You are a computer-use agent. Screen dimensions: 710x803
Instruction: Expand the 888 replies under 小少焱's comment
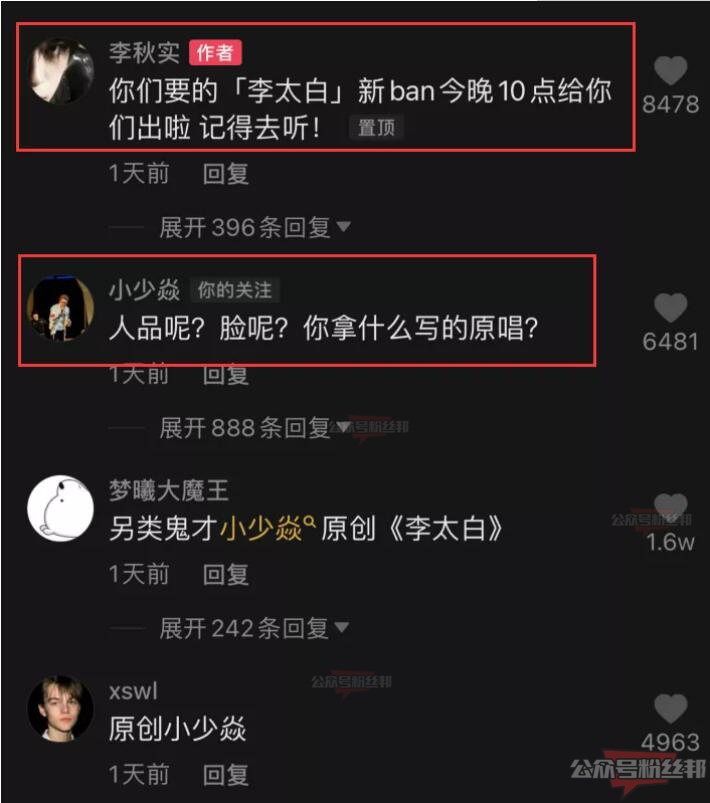coord(255,428)
